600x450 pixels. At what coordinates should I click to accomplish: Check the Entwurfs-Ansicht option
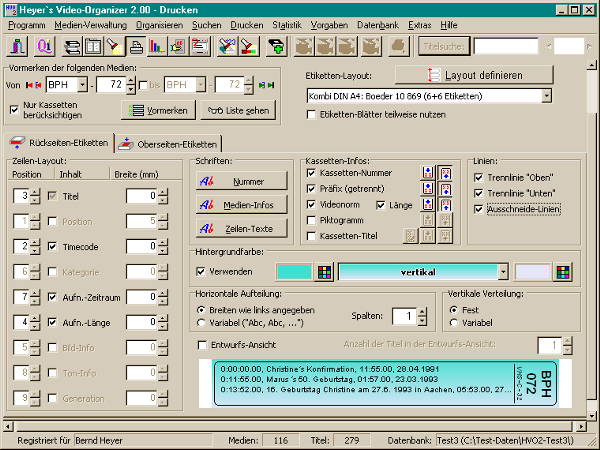pyautogui.click(x=204, y=344)
